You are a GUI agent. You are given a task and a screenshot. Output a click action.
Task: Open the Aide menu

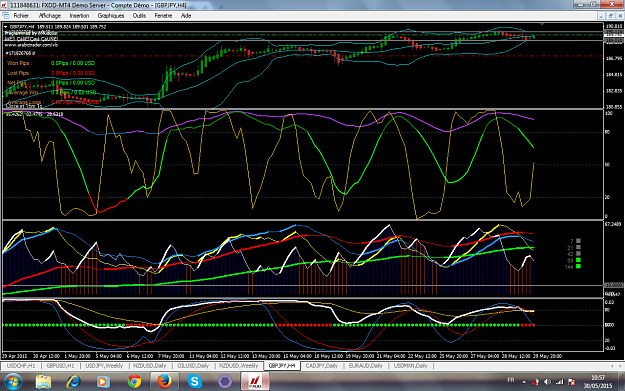click(x=186, y=16)
